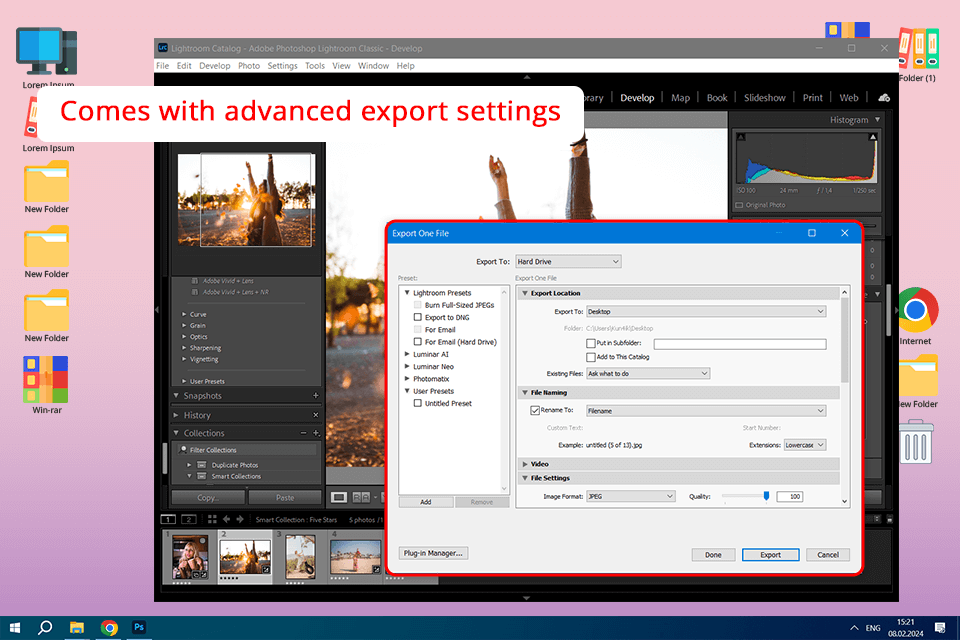
Task: Open filmstrip grid view icon
Action: [x=212, y=519]
